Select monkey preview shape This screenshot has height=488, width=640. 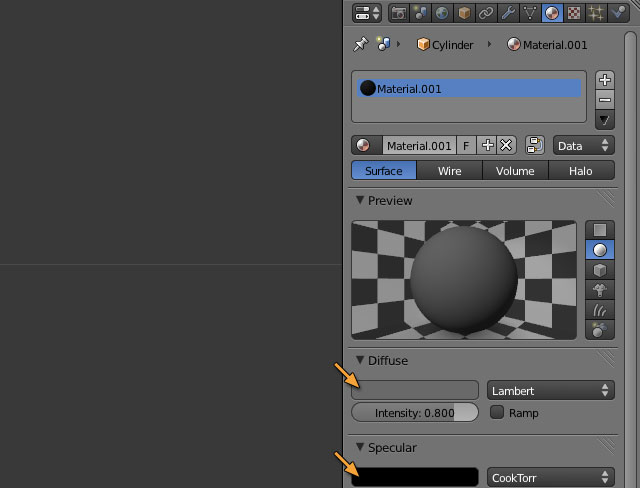(x=599, y=291)
